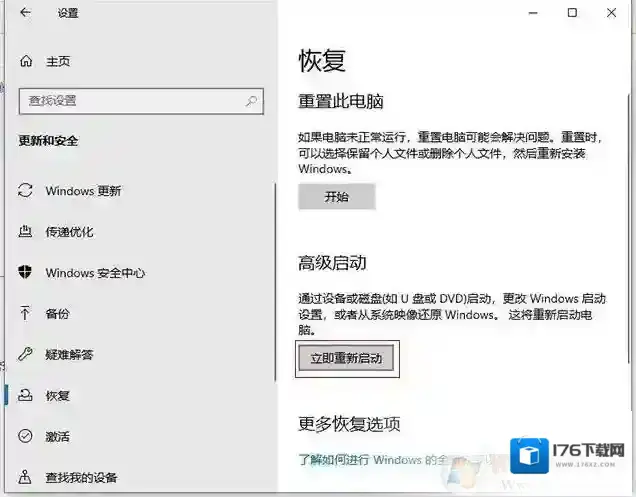
Task: Click the 查找设置 search field
Action: click(x=141, y=101)
